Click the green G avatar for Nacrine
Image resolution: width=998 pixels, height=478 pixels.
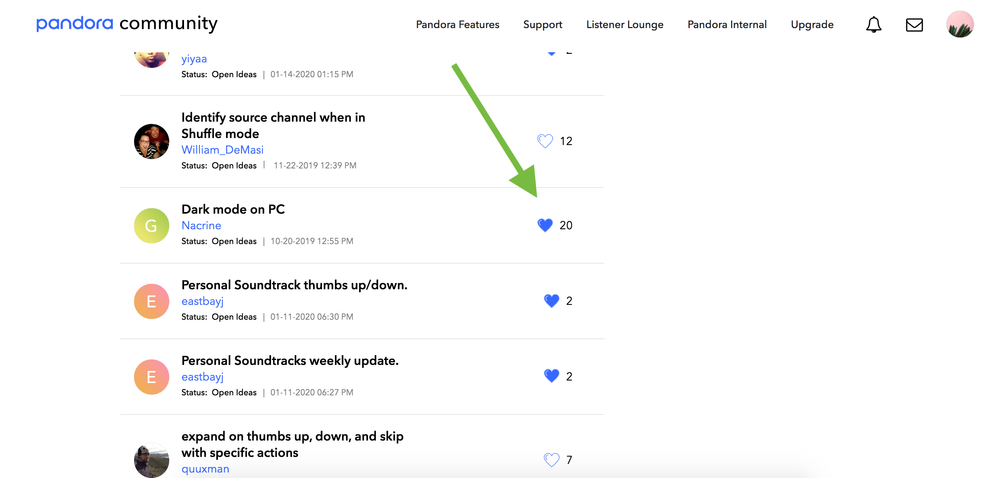point(152,225)
